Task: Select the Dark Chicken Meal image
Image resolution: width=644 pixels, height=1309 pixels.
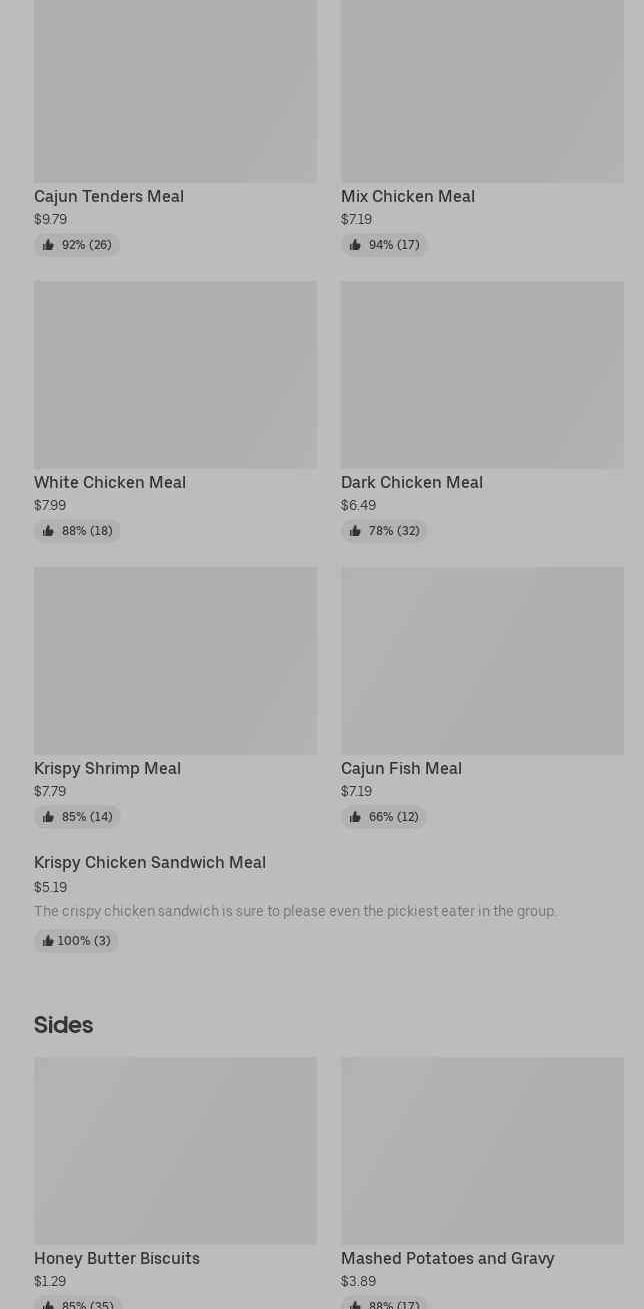Action: 482,375
